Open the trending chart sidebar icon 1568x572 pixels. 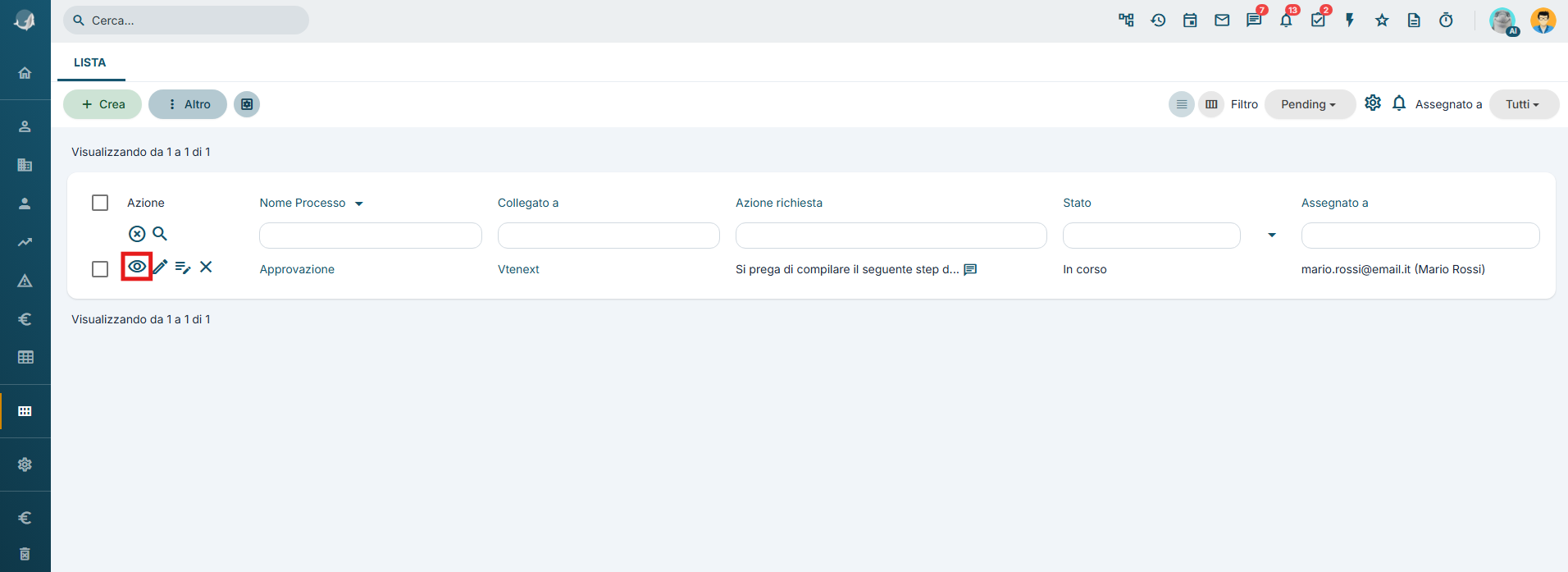pyautogui.click(x=25, y=242)
